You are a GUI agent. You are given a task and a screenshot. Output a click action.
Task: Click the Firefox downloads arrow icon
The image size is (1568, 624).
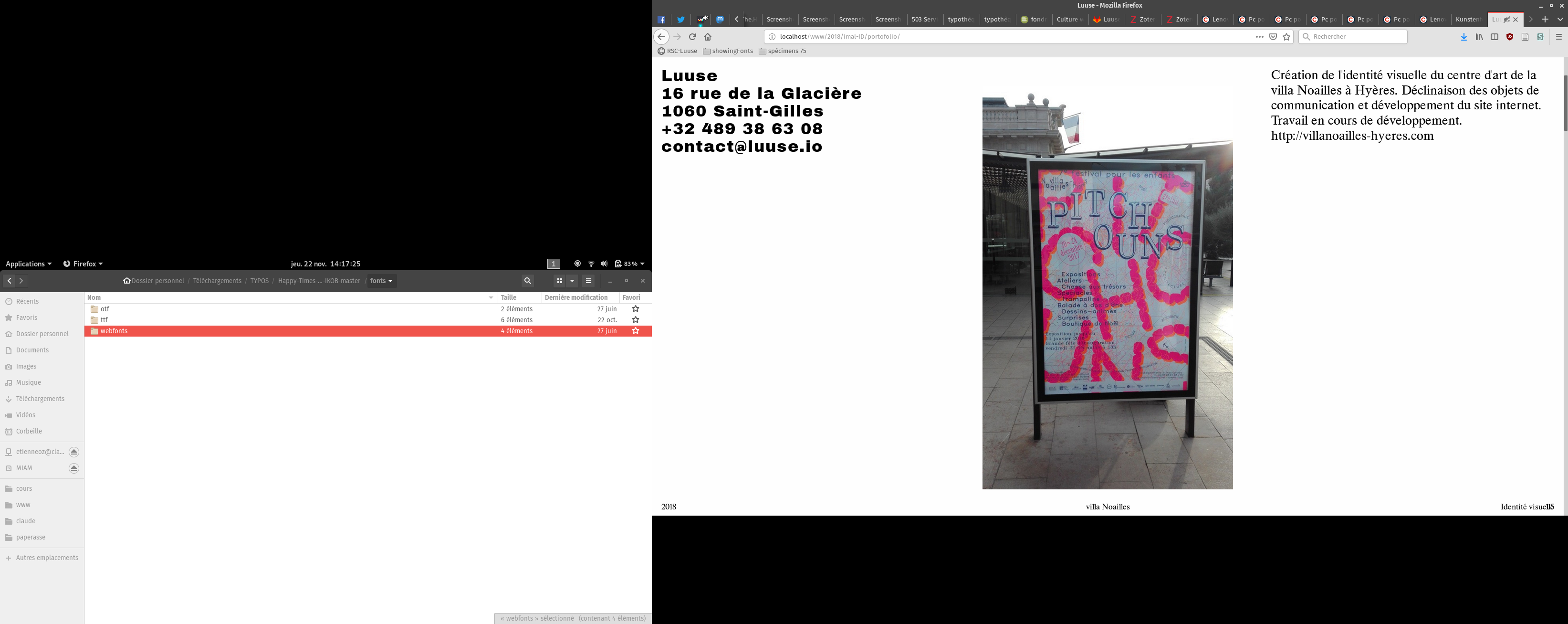point(1464,37)
